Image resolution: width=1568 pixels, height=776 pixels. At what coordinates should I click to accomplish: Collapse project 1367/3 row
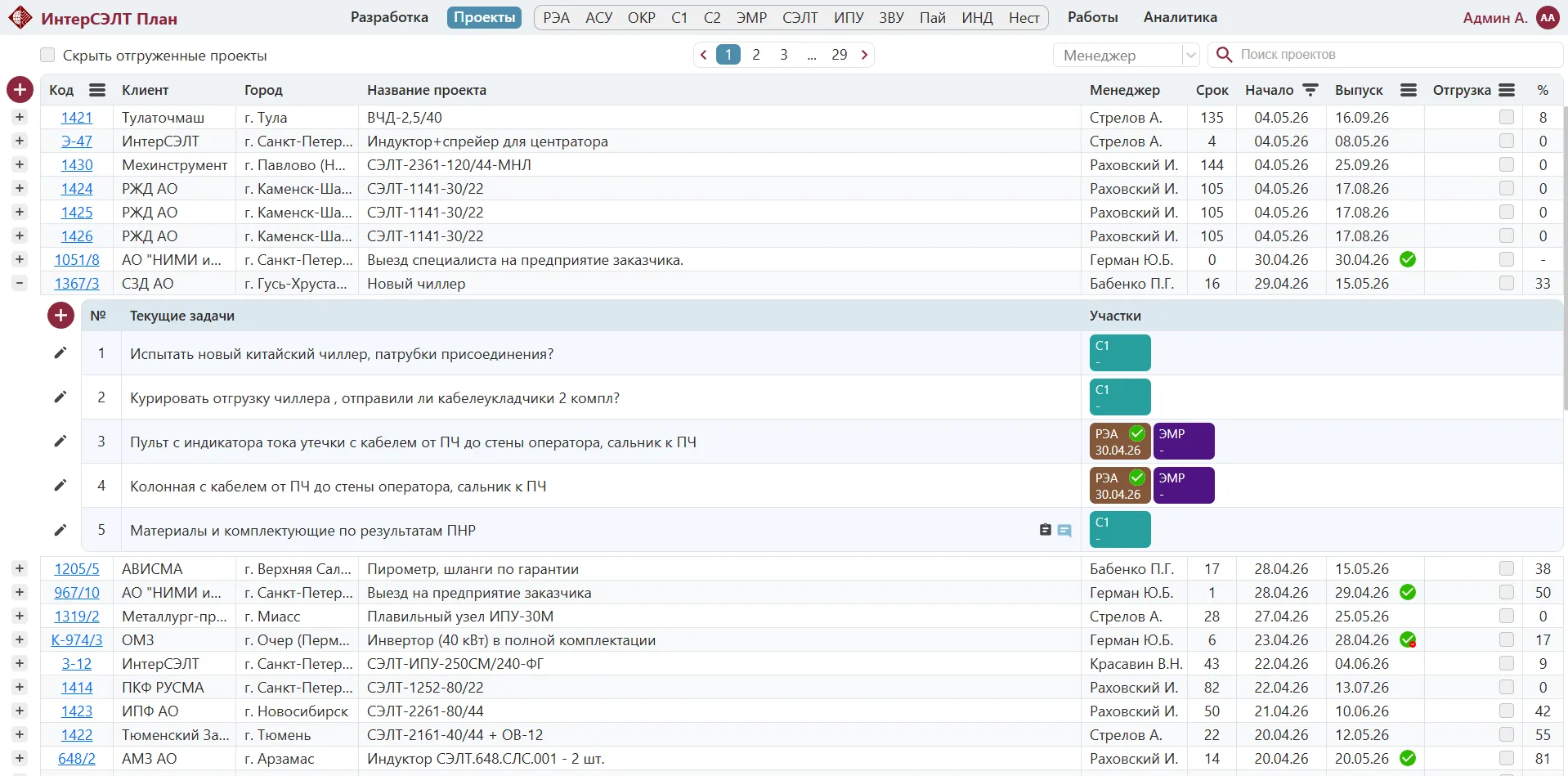(20, 284)
